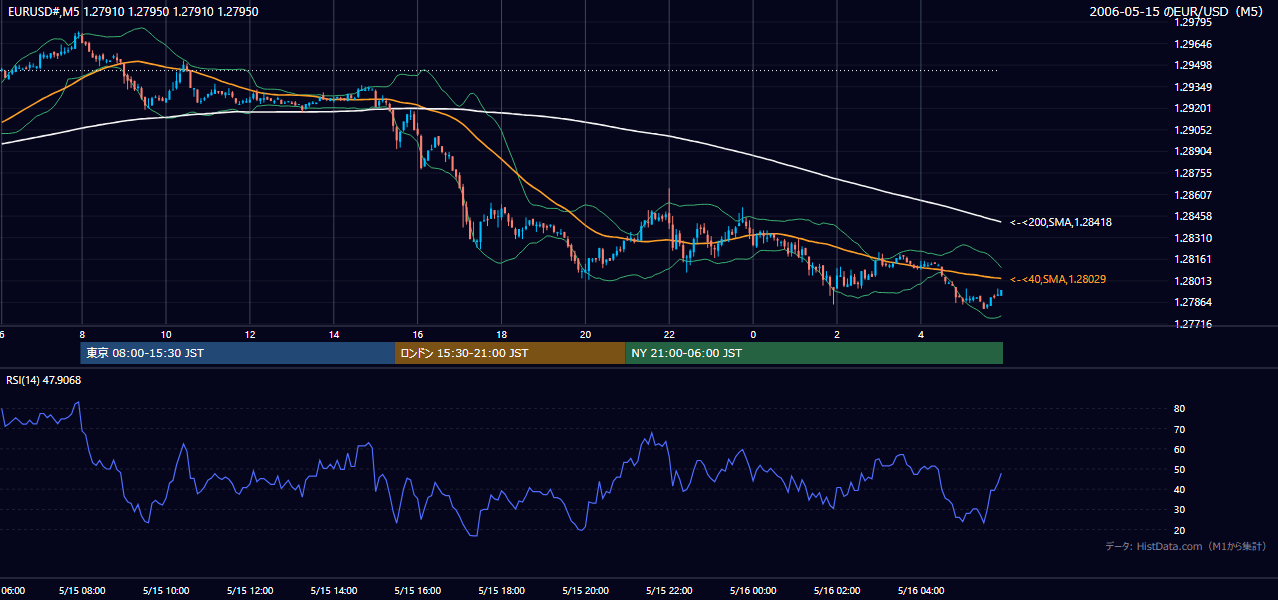Click the 5/15 16:00 date label
The height and width of the screenshot is (600, 1278).
point(418,590)
